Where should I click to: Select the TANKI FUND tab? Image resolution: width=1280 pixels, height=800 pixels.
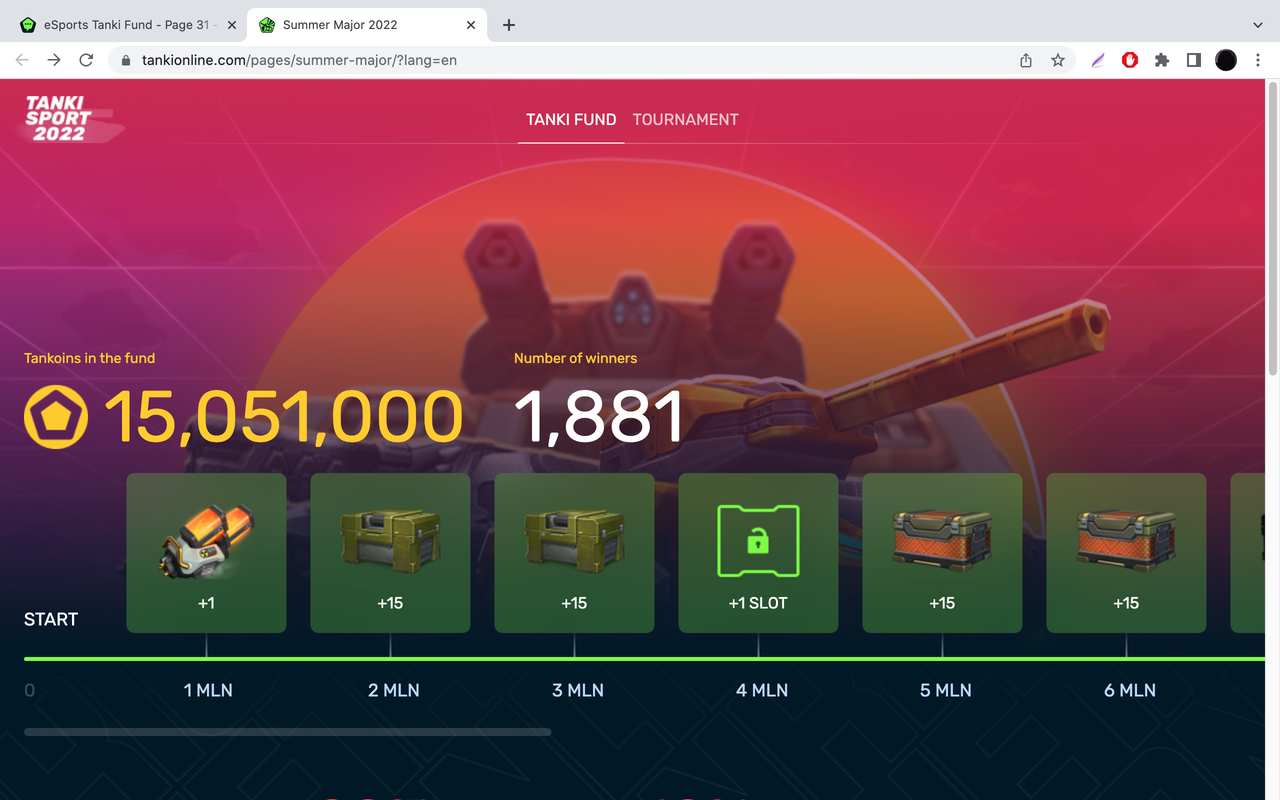click(x=571, y=119)
